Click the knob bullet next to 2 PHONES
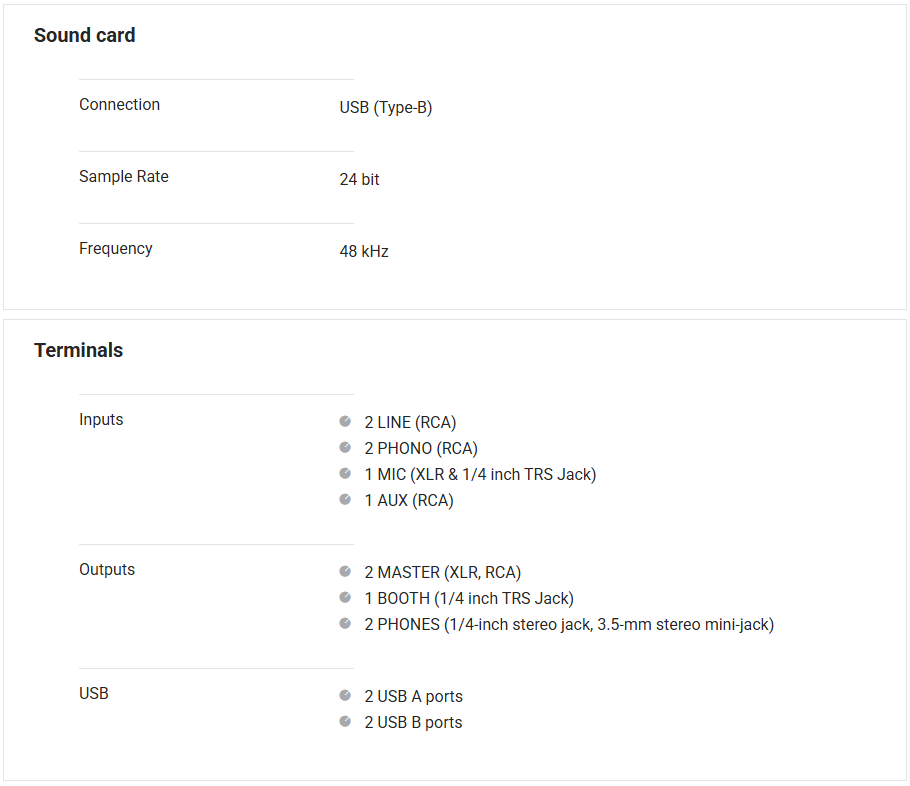The width and height of the screenshot is (910, 786). tap(345, 623)
